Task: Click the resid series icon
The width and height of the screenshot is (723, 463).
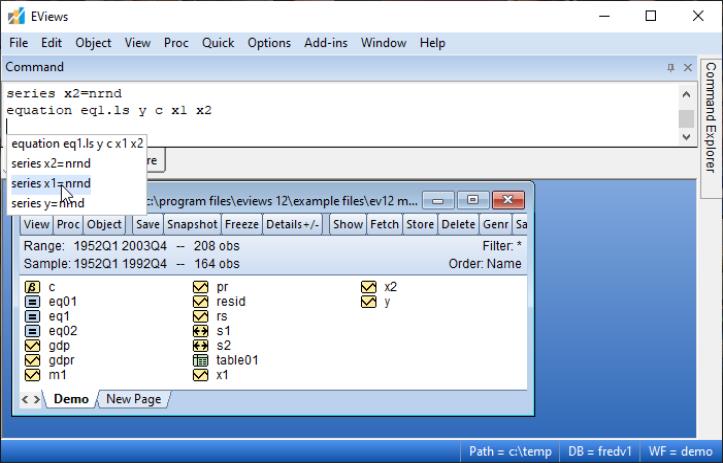Action: tap(199, 301)
